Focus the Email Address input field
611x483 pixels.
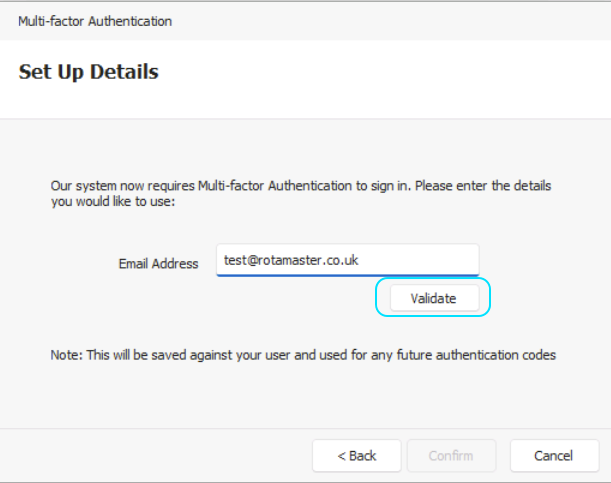click(x=348, y=260)
